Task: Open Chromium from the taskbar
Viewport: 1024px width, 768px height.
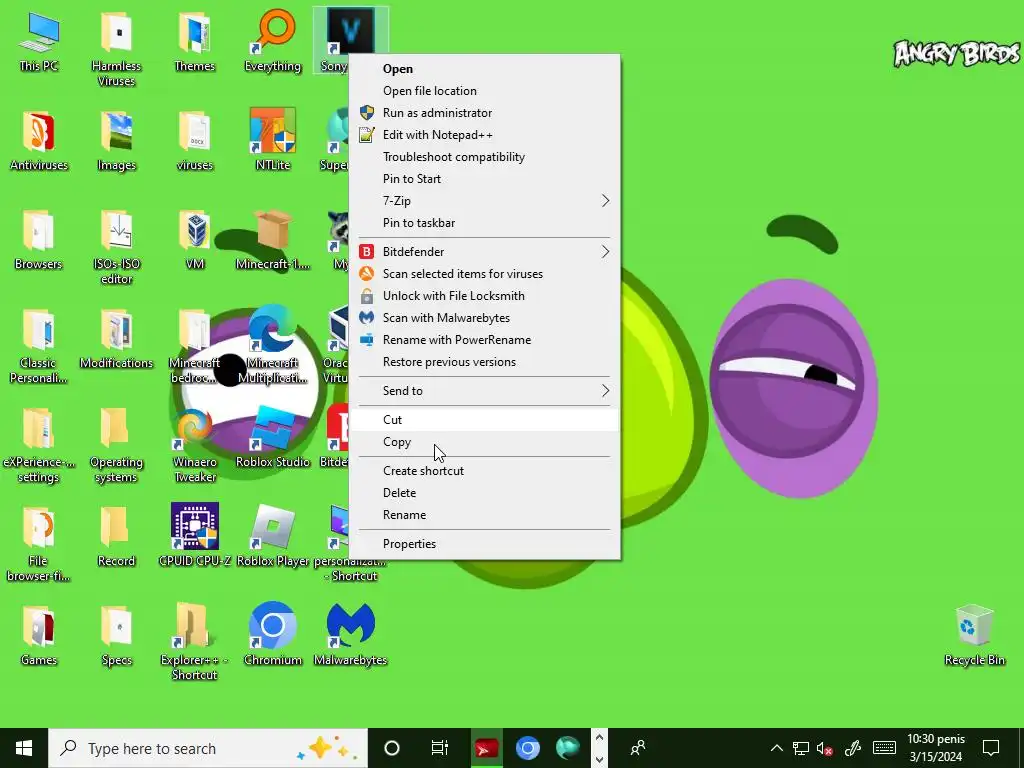Action: tap(528, 748)
